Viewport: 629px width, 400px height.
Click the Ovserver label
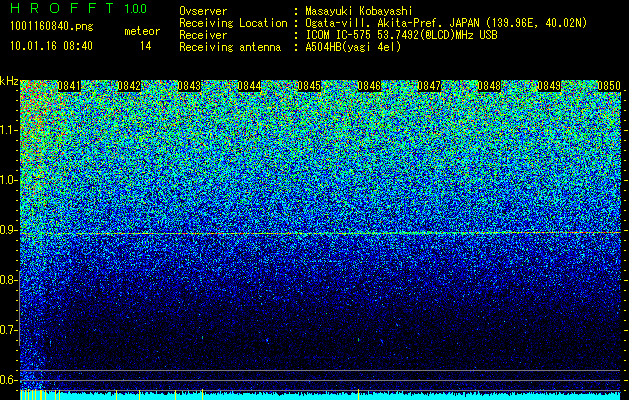(x=203, y=11)
